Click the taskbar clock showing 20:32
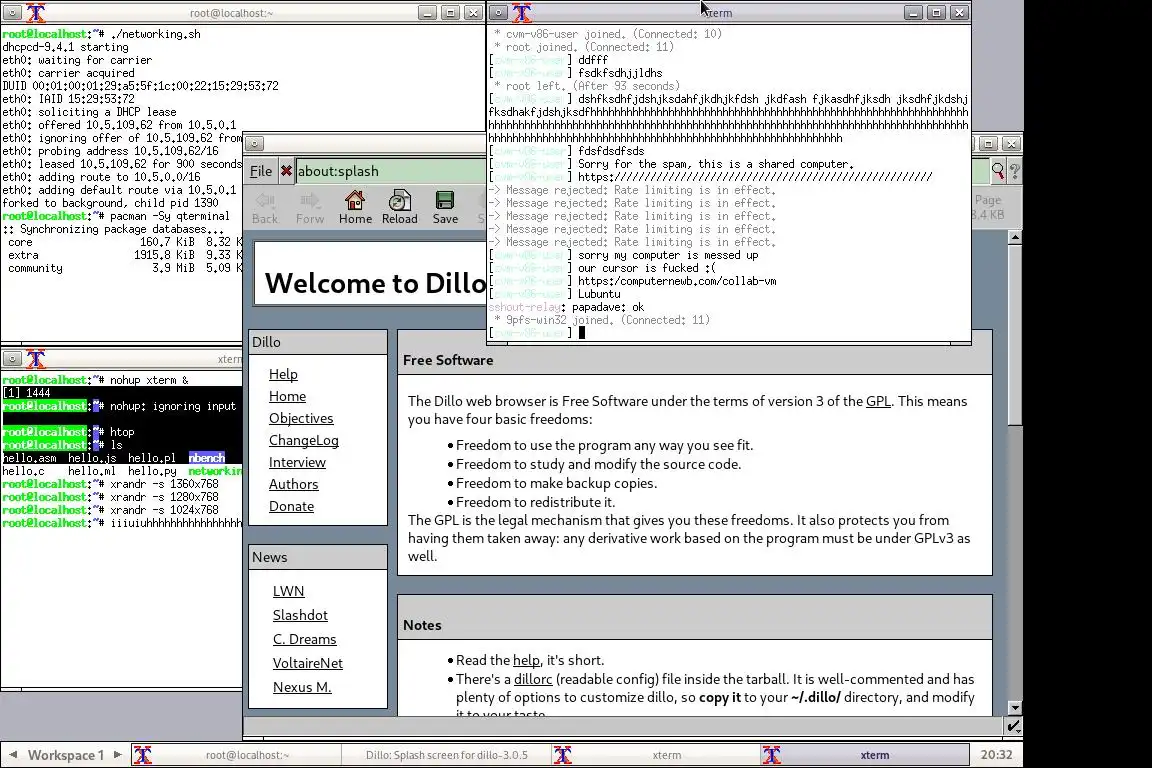The height and width of the screenshot is (768, 1152). (996, 755)
